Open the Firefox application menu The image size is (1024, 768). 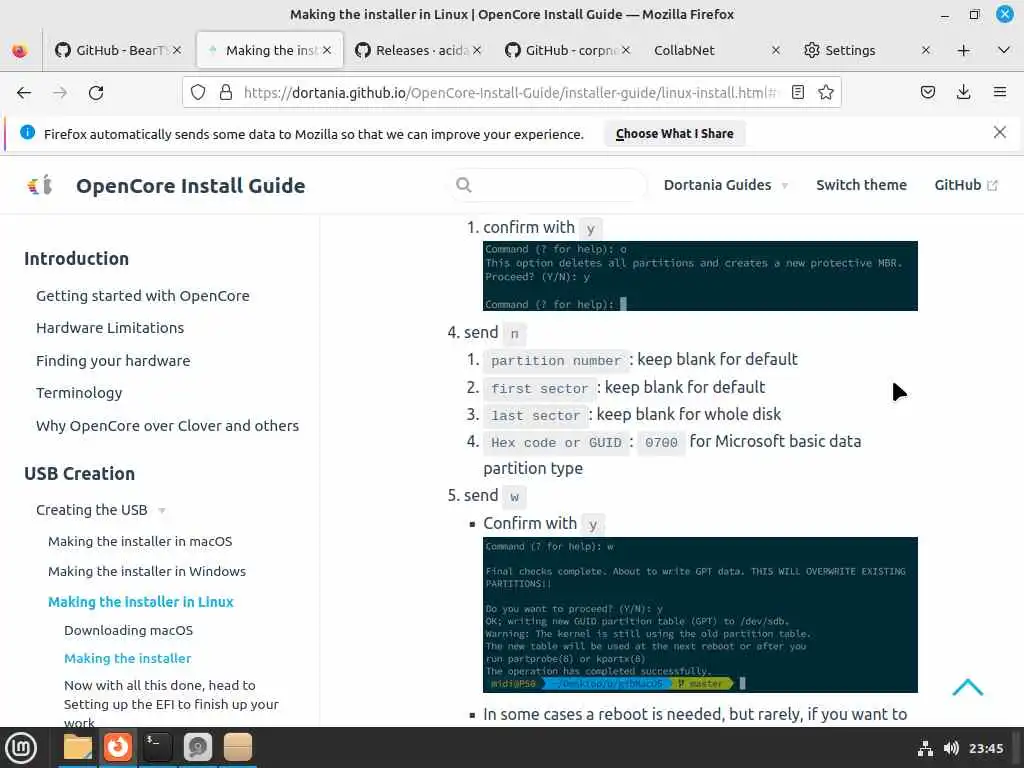(x=1000, y=93)
